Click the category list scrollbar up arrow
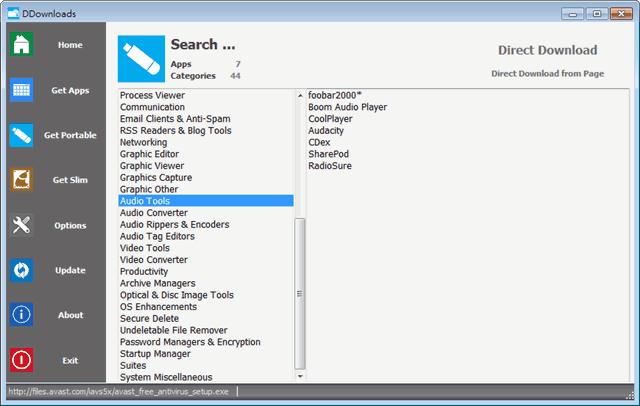 (299, 95)
